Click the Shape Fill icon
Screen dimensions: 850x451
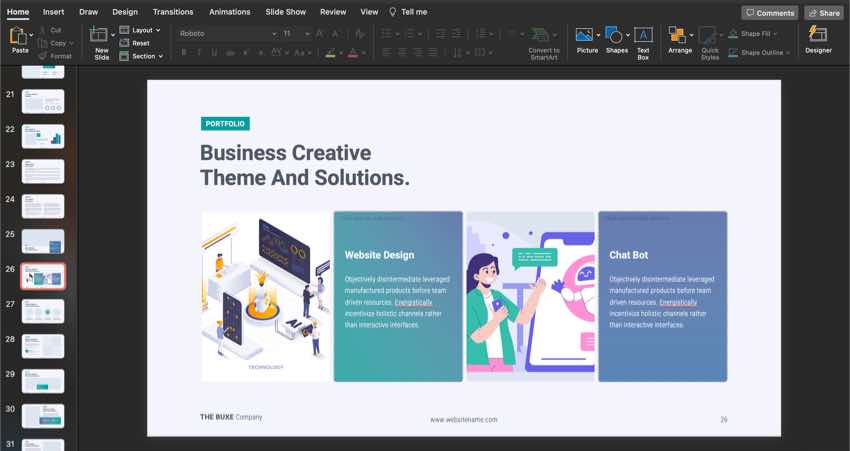(x=733, y=34)
